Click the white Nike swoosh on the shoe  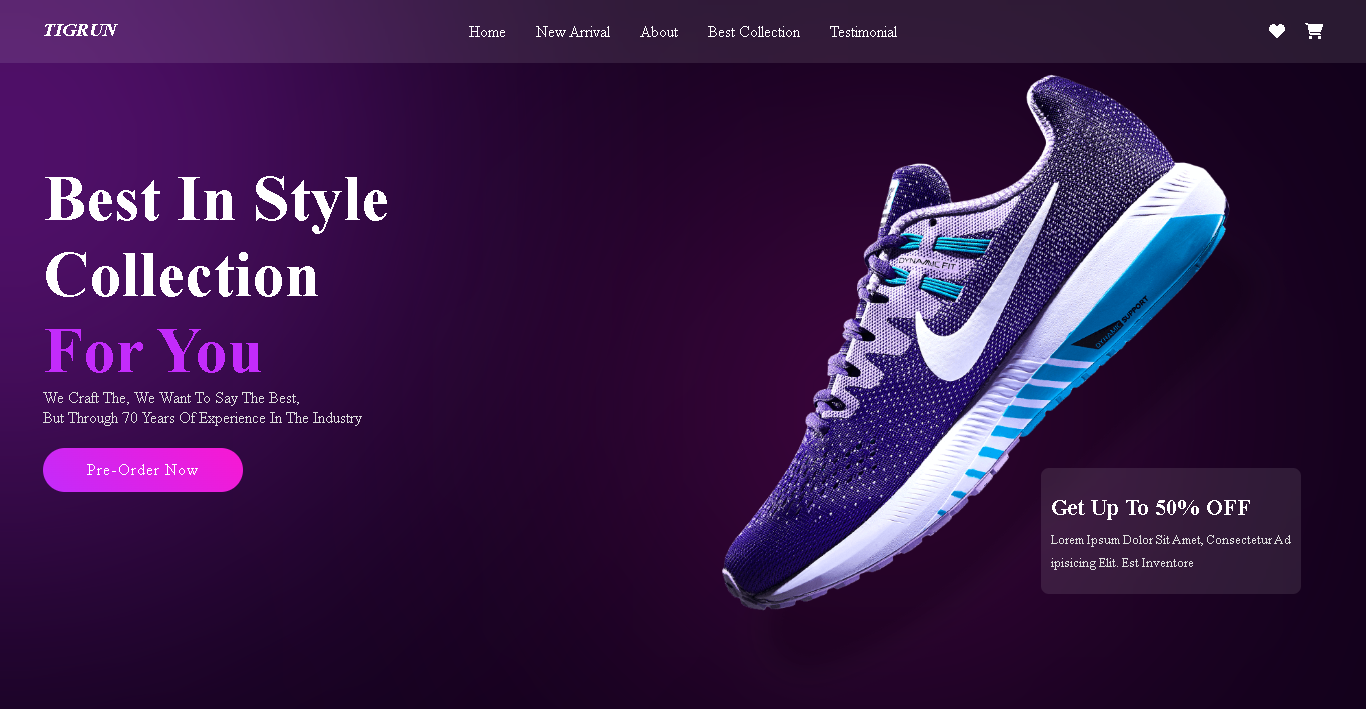987,295
